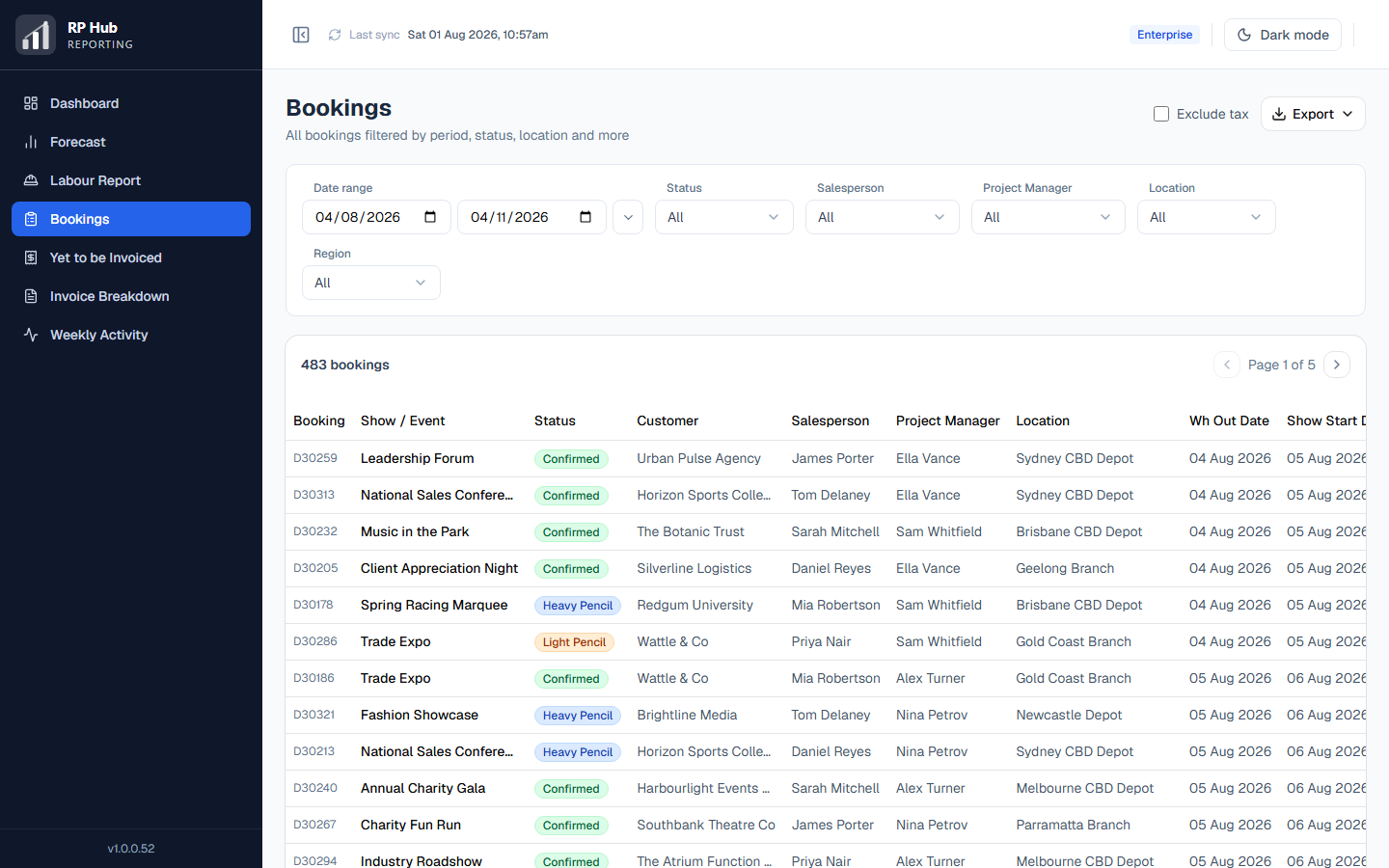Click 'Annual Charity Gala' event name
The height and width of the screenshot is (868, 1389).
click(x=423, y=788)
